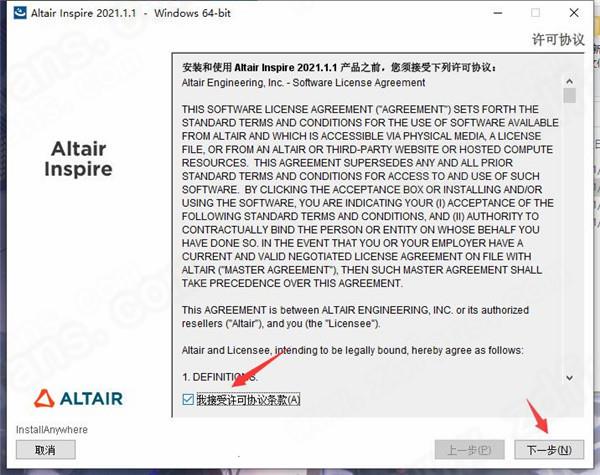The width and height of the screenshot is (600, 475).
Task: Click the 取消 cancel button
Action: 46,450
